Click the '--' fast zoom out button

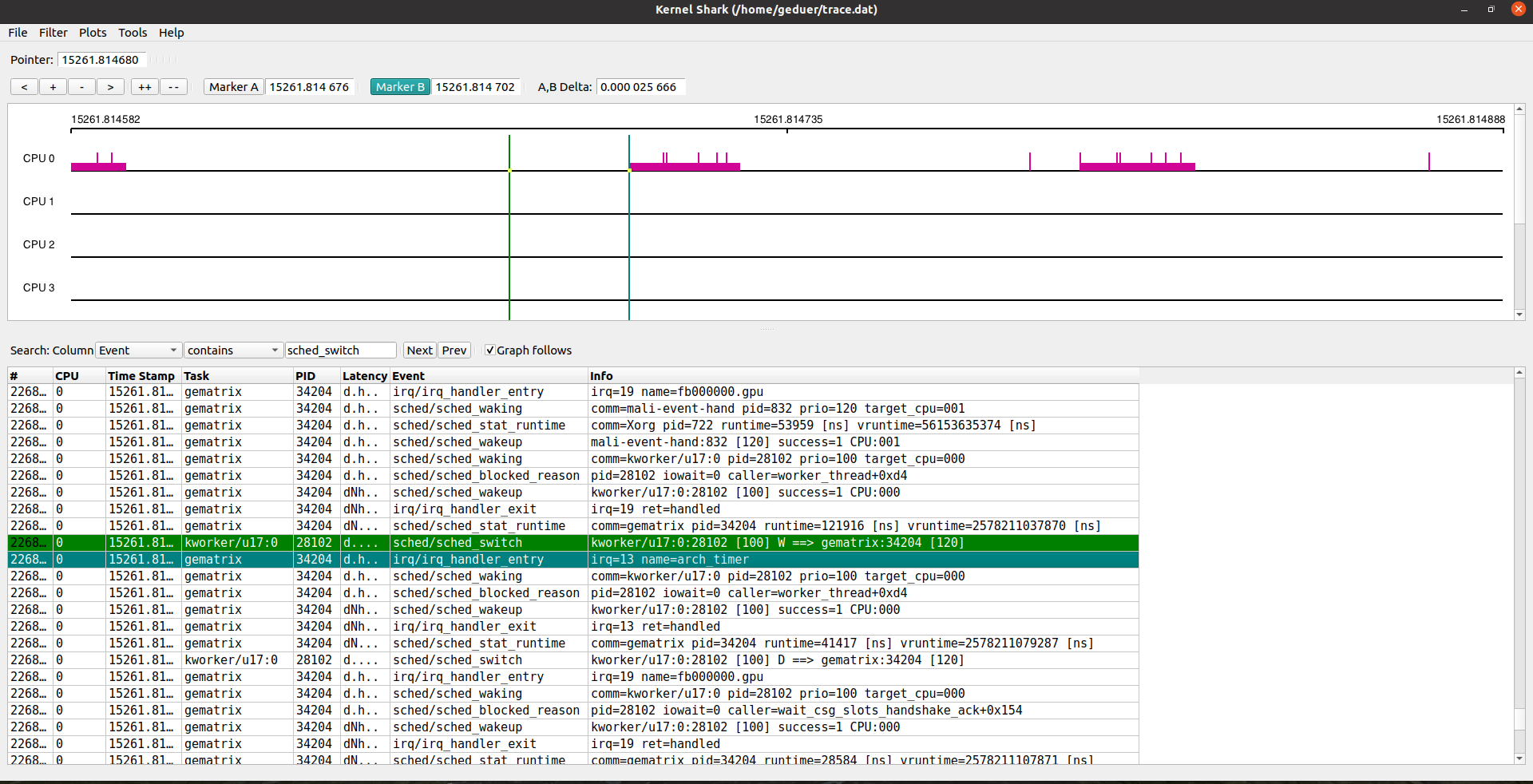pyautogui.click(x=173, y=87)
